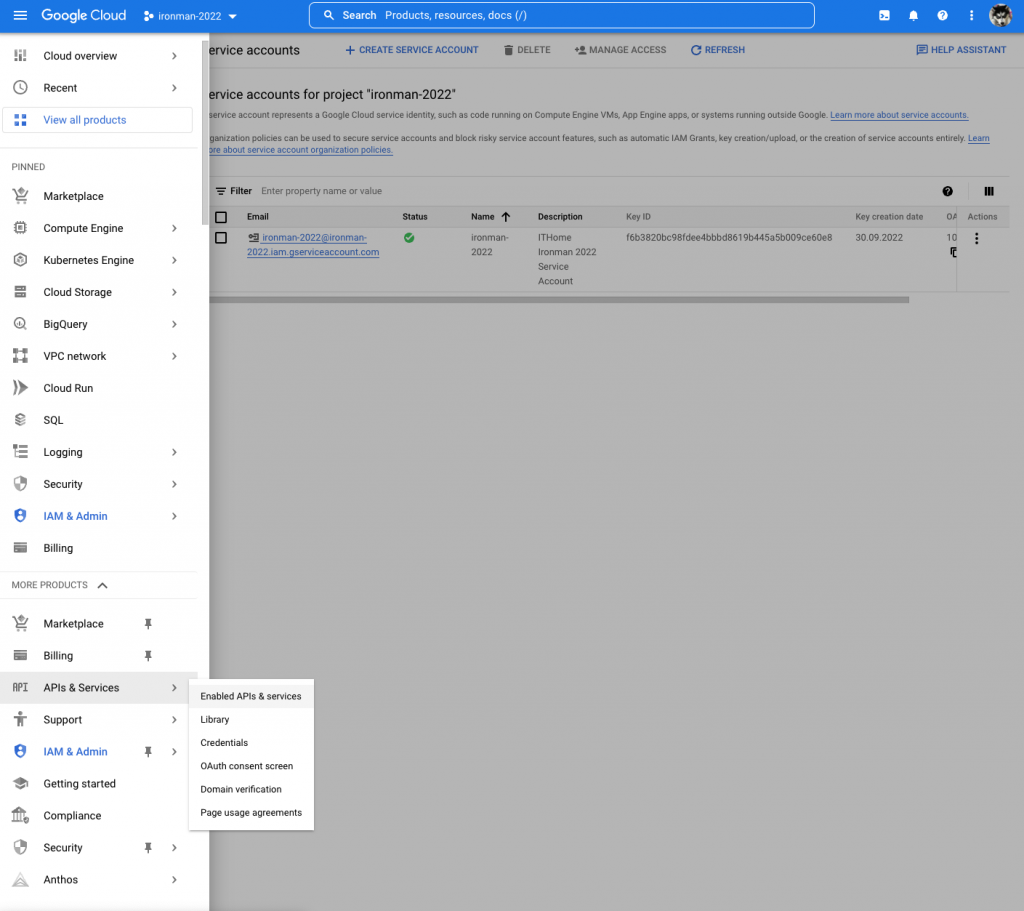
Task: Expand the Anthos submenu arrow
Action: pos(174,880)
